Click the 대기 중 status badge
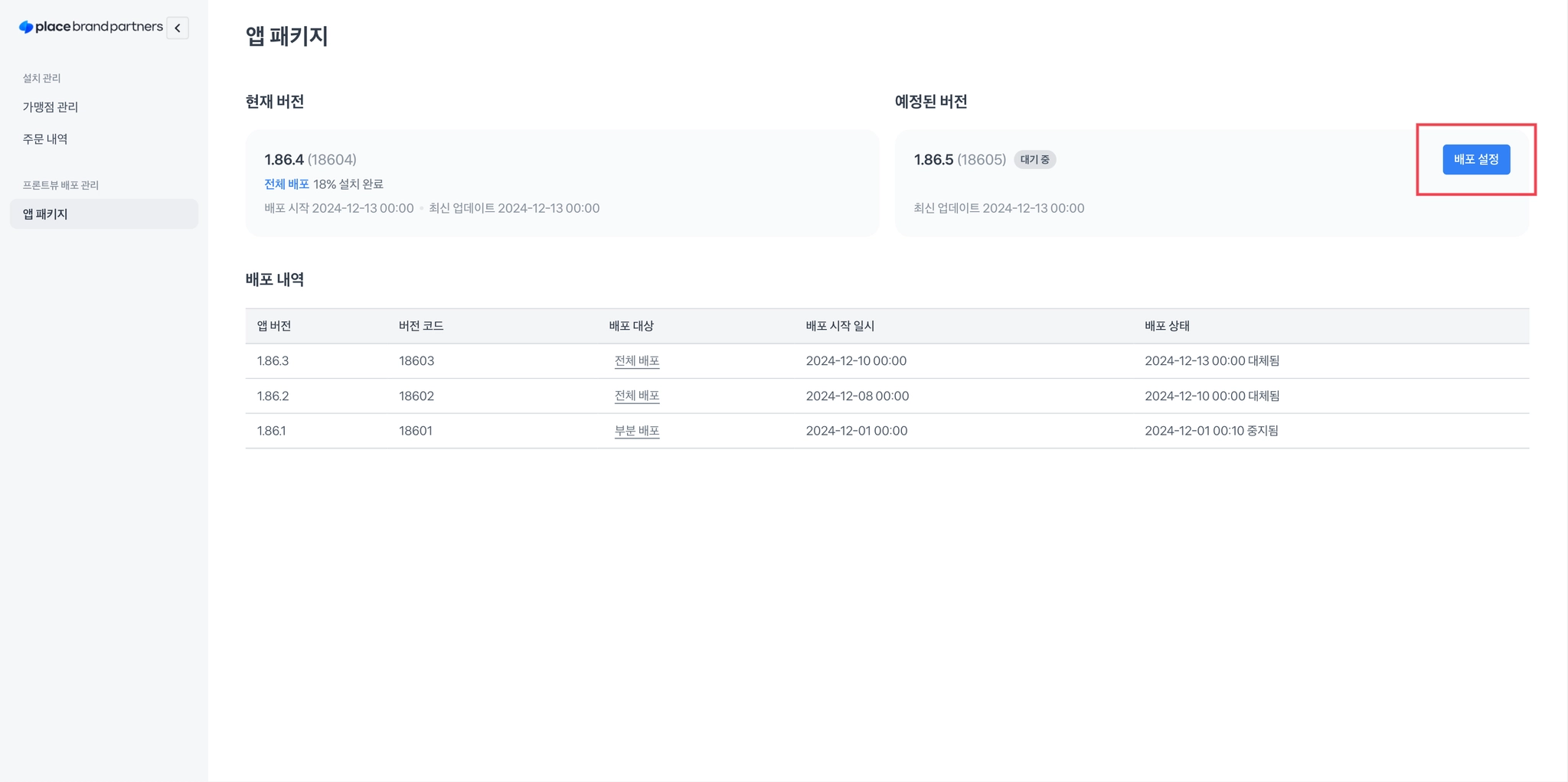This screenshot has height=782, width=1568. click(x=1035, y=159)
